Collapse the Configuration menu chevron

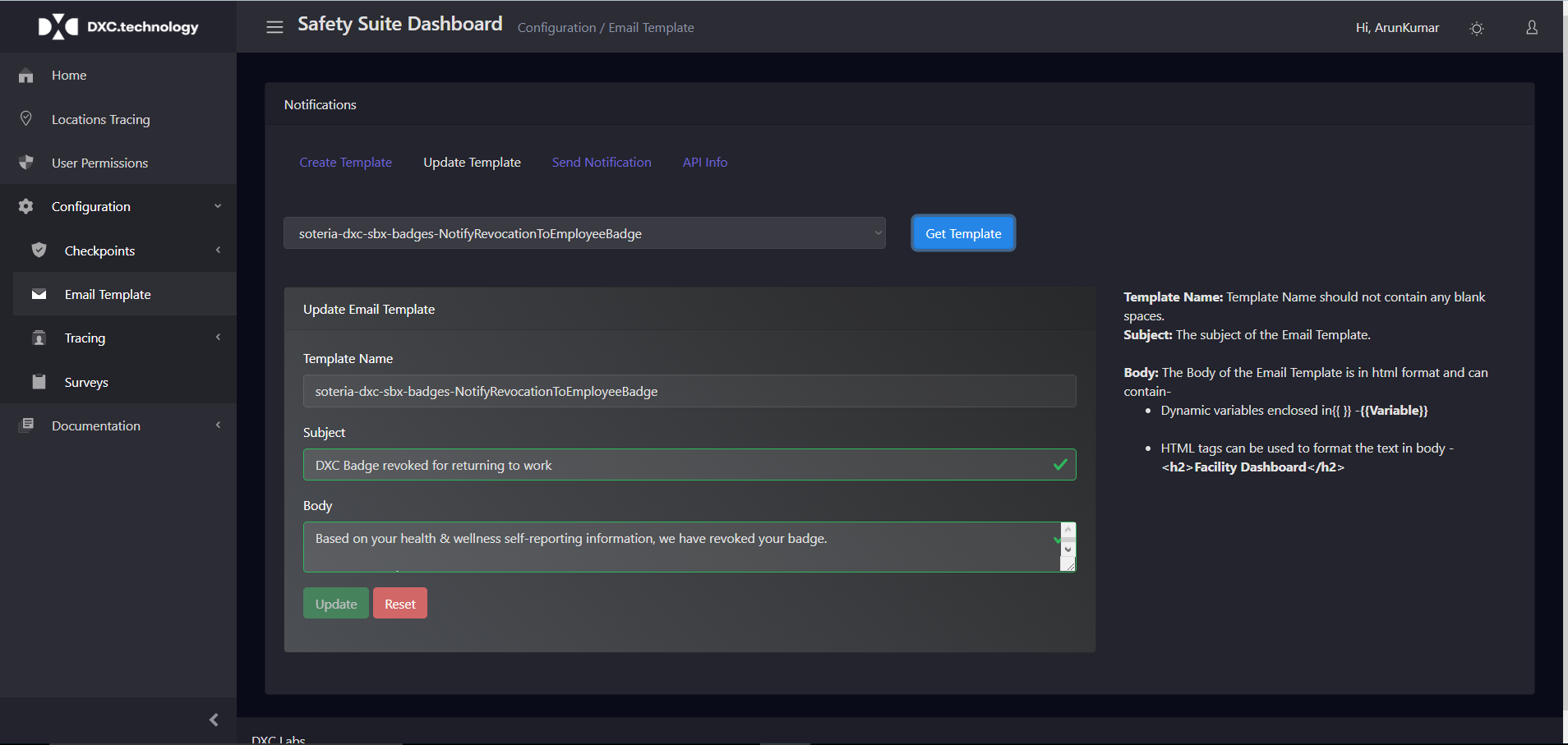(x=218, y=206)
